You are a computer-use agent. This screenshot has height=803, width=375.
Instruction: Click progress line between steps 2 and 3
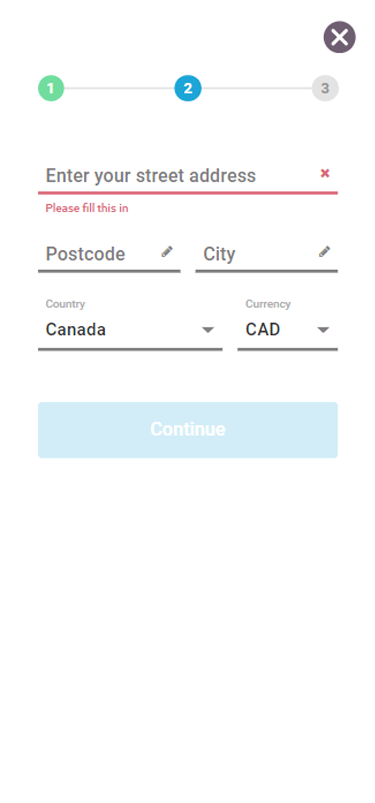[x=256, y=88]
